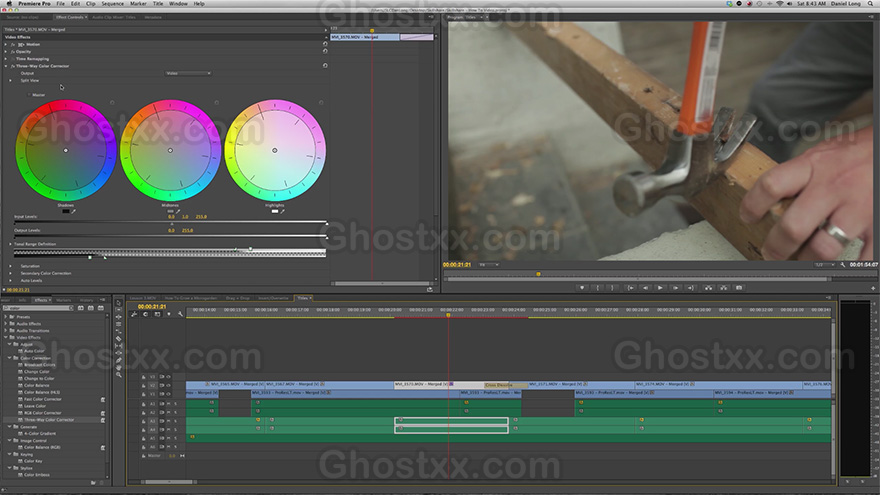The width and height of the screenshot is (880, 495).
Task: Open the Titles sequence tab
Action: click(302, 298)
